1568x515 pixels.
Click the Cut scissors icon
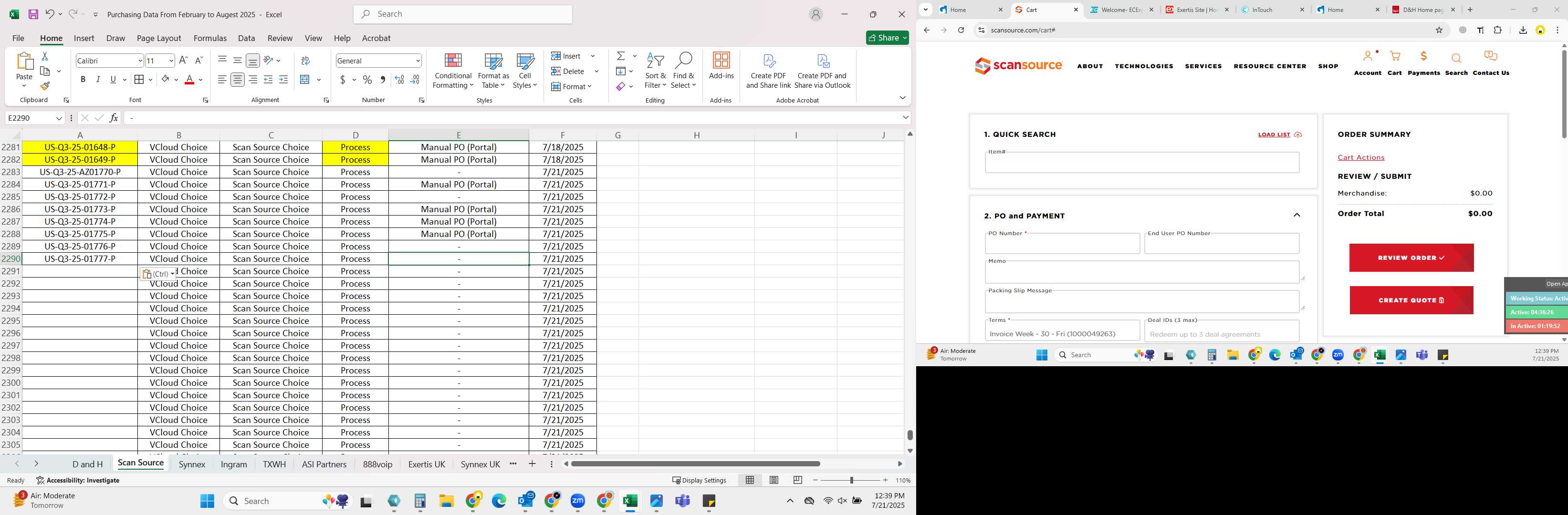44,56
